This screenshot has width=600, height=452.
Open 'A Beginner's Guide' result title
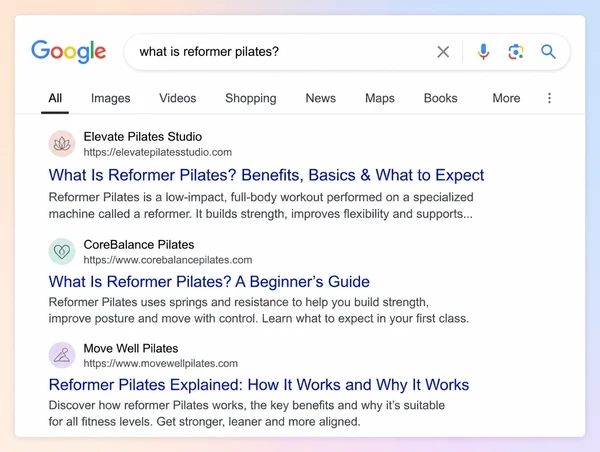click(x=209, y=282)
